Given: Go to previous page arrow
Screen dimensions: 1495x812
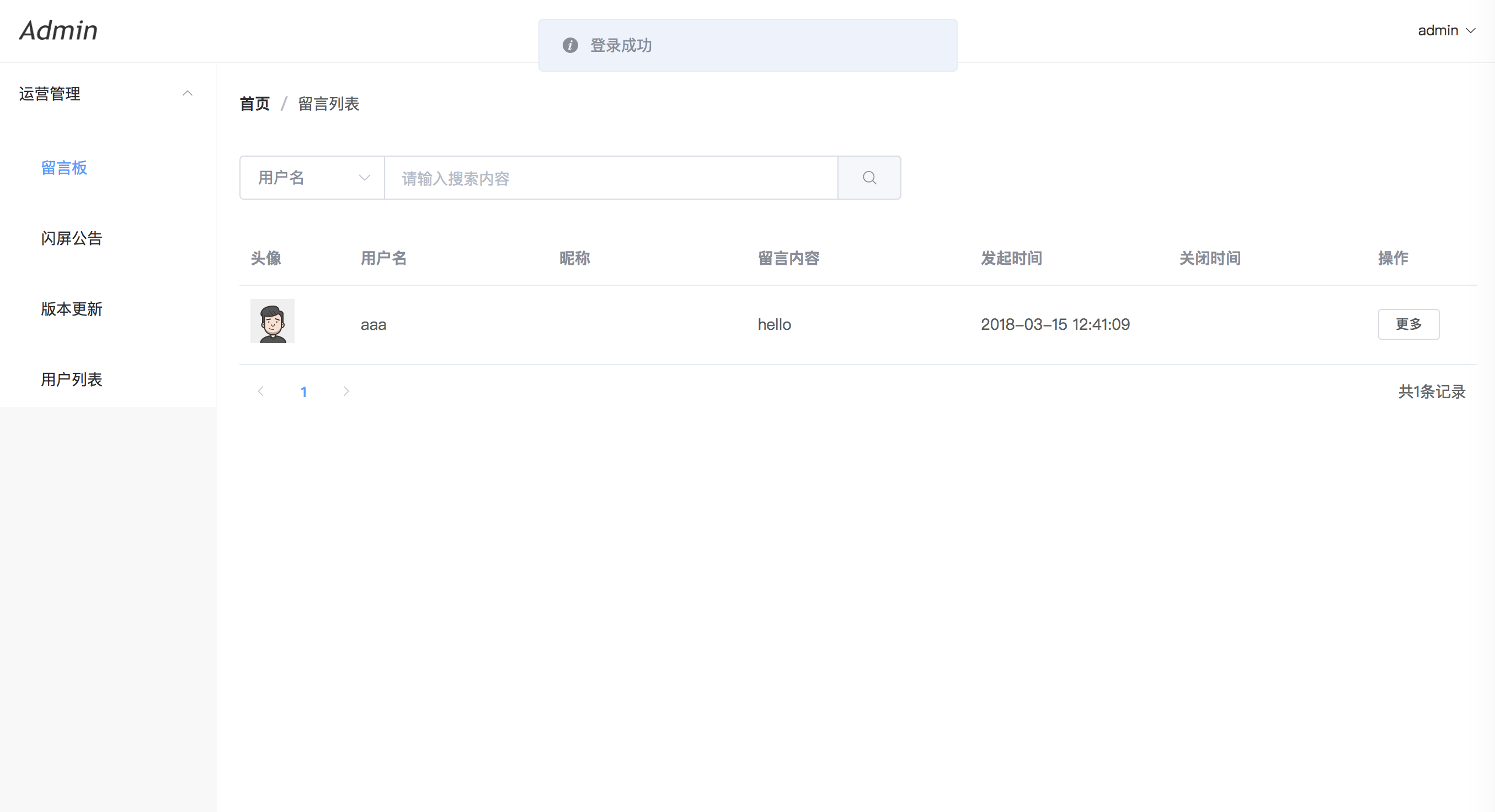Looking at the screenshot, I should point(261,391).
